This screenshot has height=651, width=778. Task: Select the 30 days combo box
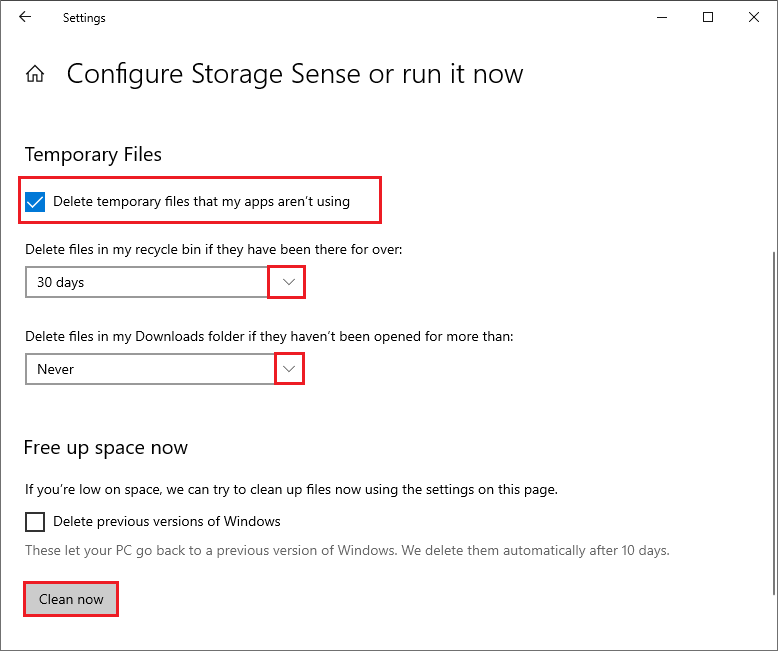165,282
